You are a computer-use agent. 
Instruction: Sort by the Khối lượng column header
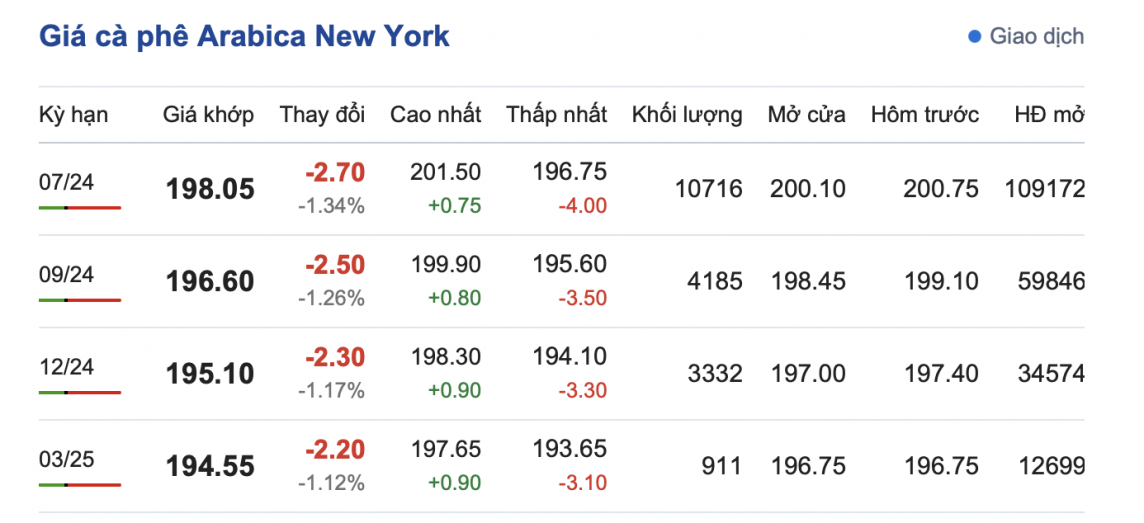click(x=686, y=115)
